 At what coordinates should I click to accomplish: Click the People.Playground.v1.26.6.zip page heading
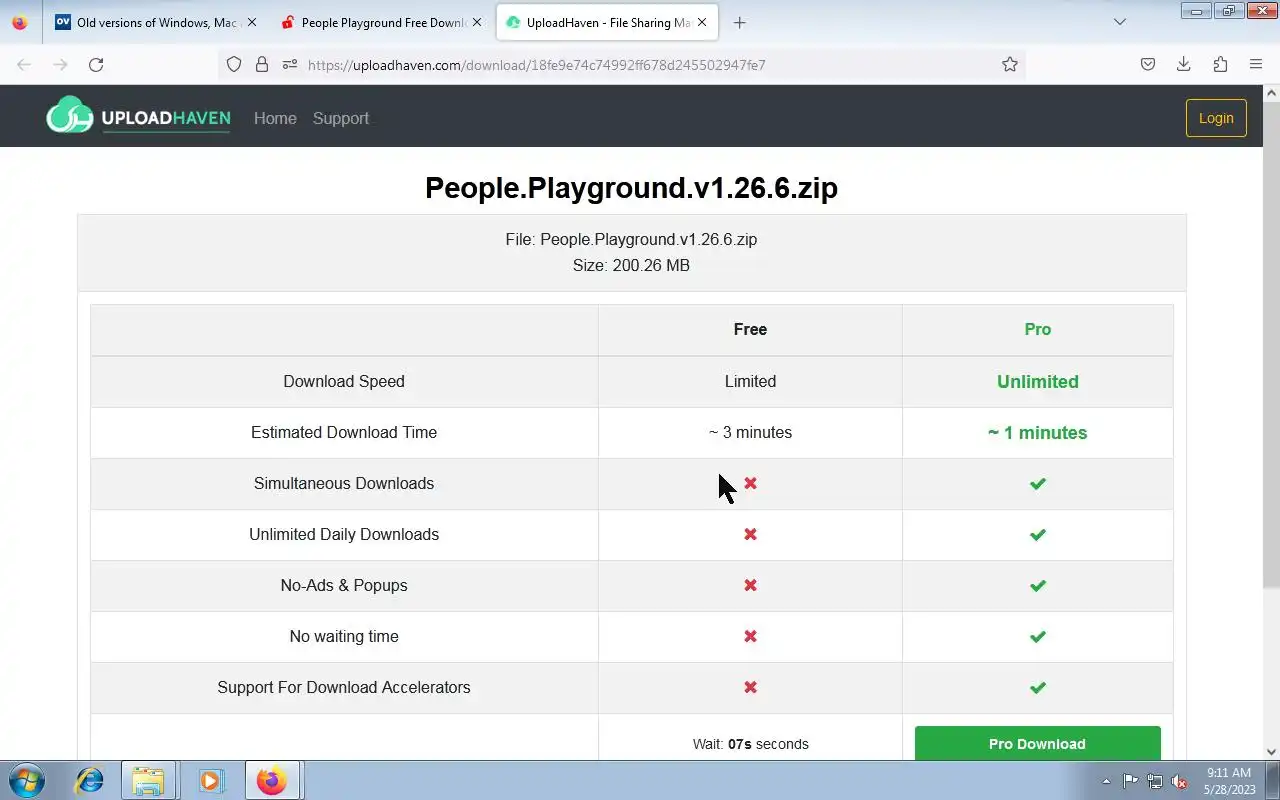click(631, 188)
